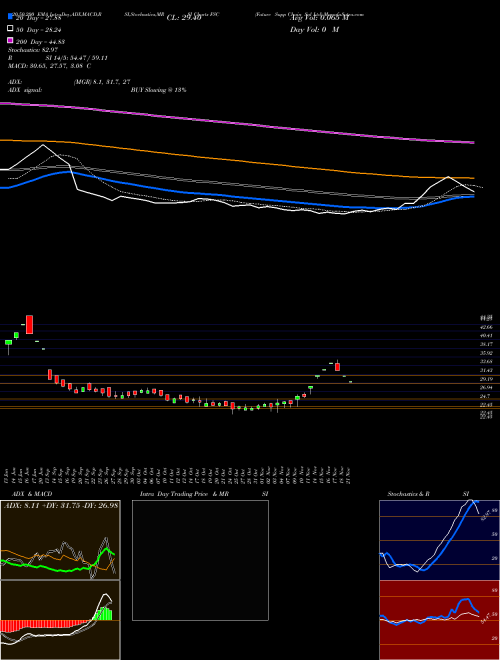Click the ADX indicator chart panel
This screenshot has height=660, width=500.
click(60, 540)
